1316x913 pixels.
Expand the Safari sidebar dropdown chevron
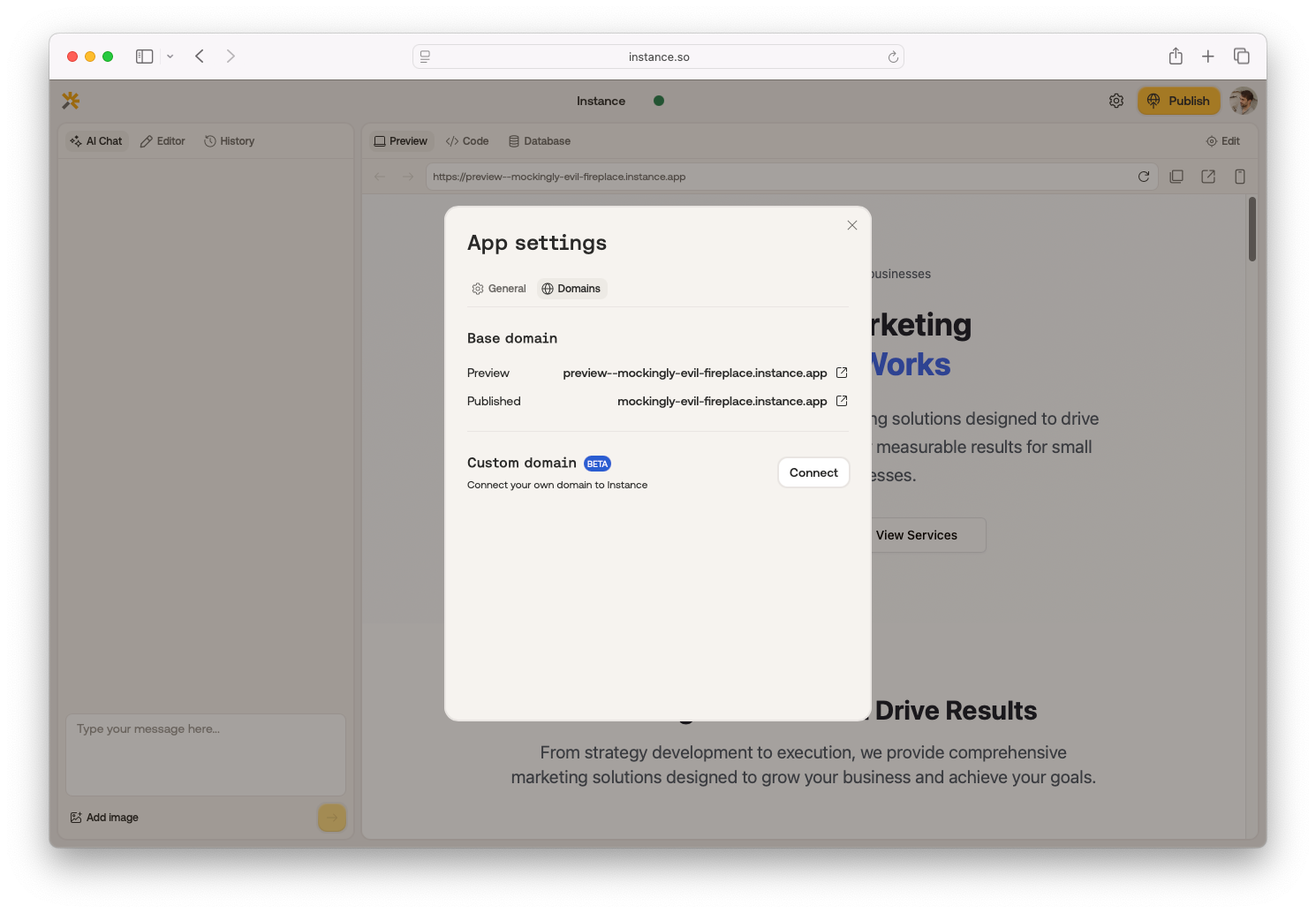coord(170,57)
